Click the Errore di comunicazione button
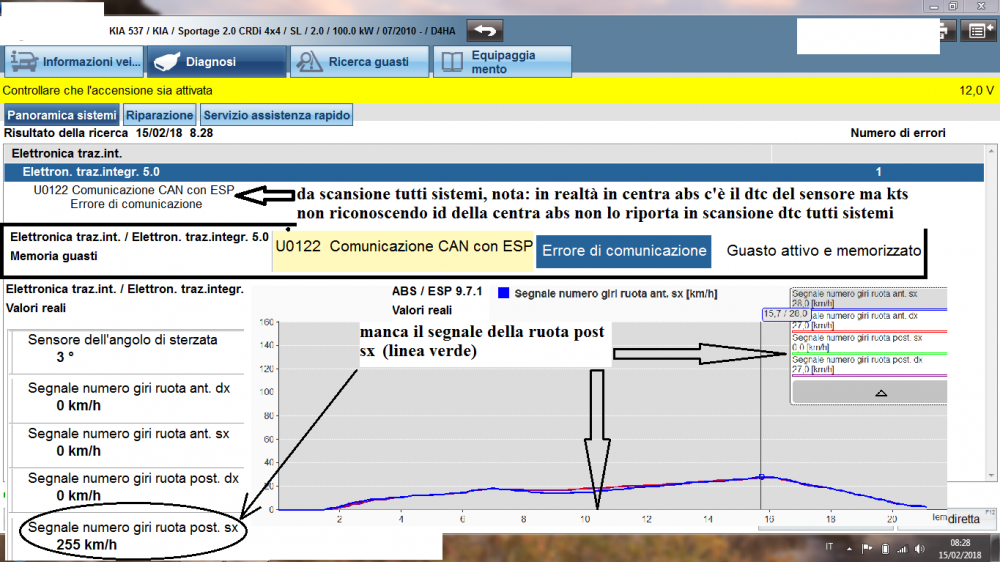 point(623,251)
